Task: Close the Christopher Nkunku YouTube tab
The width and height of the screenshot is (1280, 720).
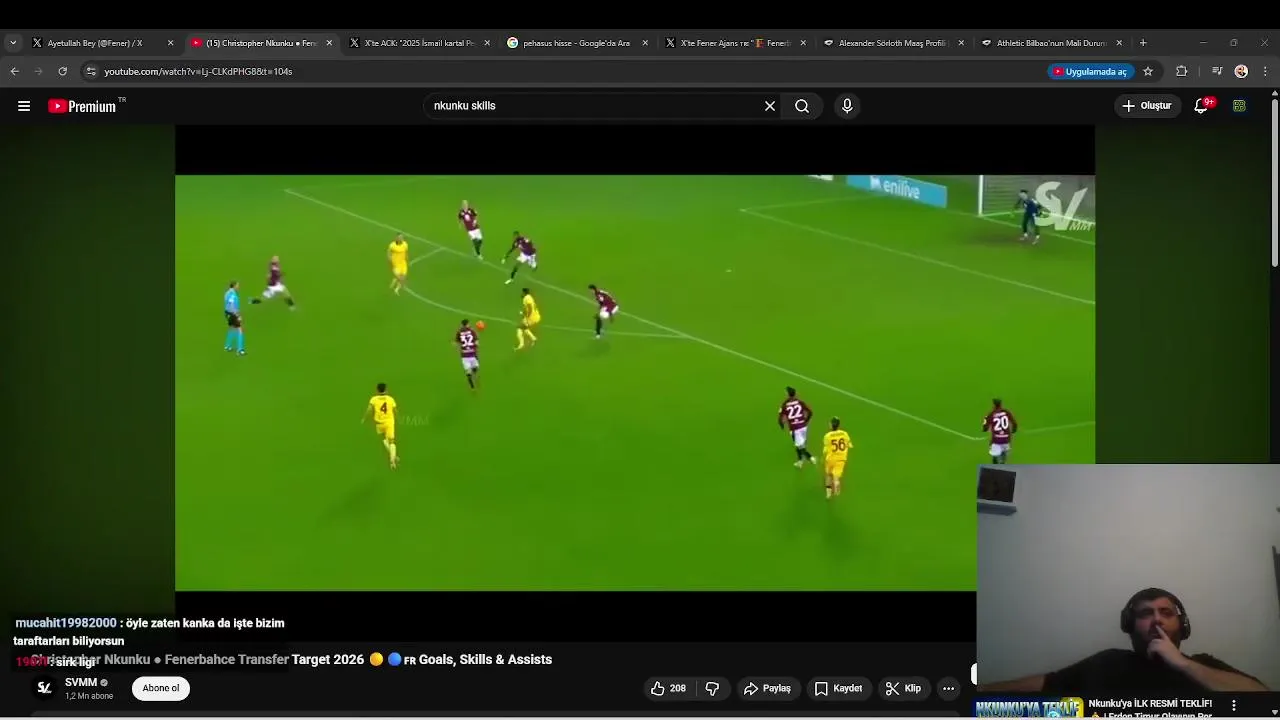Action: pos(329,43)
